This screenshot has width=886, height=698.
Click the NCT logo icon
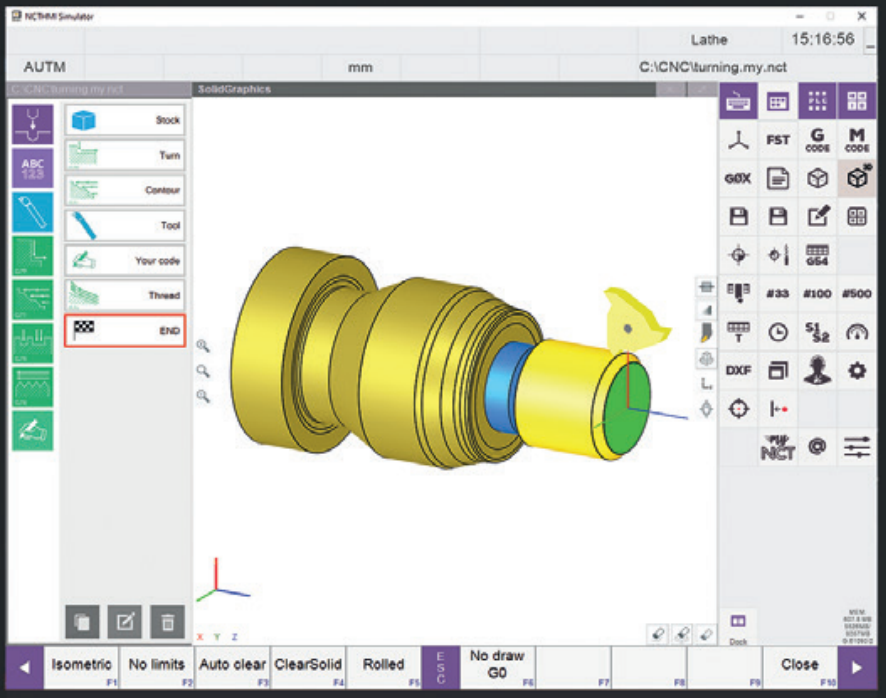(778, 447)
